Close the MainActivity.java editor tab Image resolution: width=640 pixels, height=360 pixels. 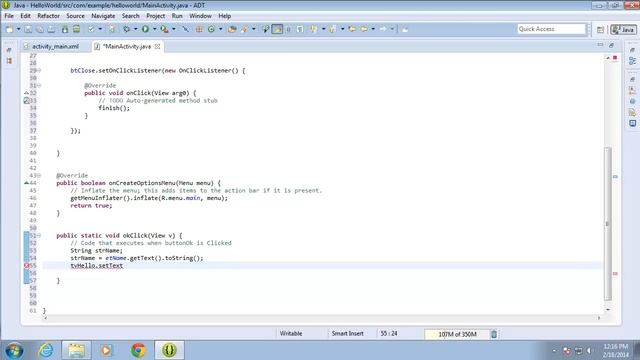coord(157,47)
